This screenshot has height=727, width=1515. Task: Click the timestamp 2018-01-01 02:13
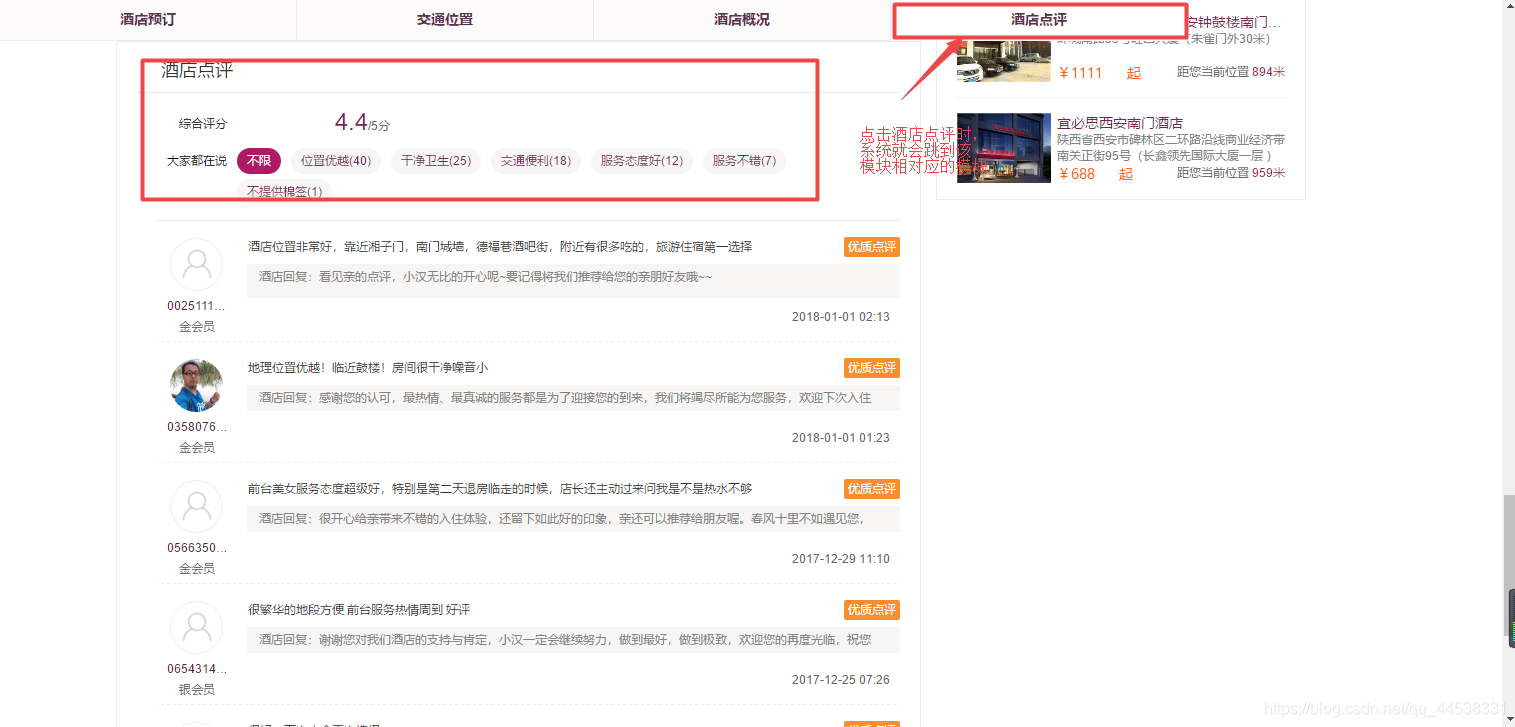point(840,317)
